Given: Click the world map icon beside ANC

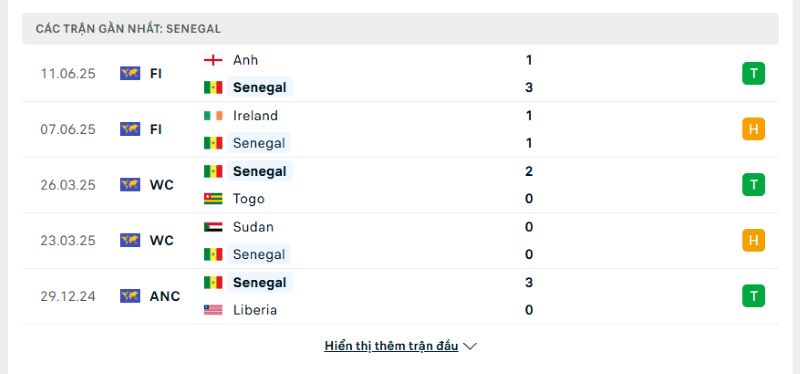Looking at the screenshot, I should point(130,296).
